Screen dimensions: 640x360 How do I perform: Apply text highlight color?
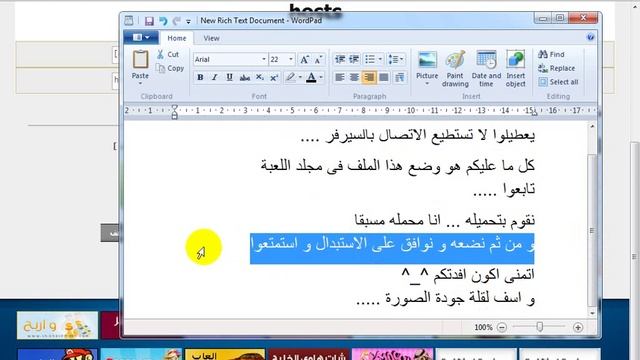[290, 78]
